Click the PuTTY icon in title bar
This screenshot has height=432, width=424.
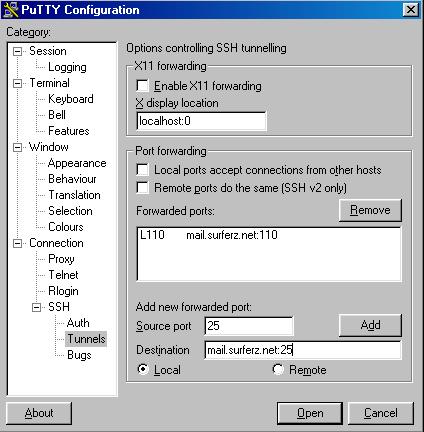pyautogui.click(x=10, y=10)
